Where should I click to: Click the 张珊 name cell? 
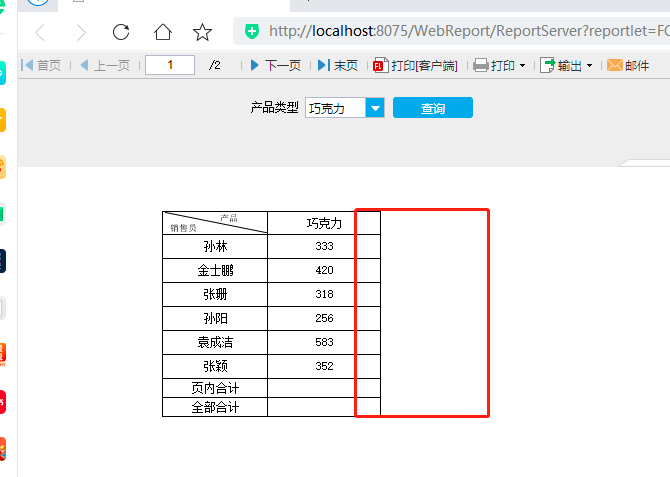pyautogui.click(x=215, y=294)
